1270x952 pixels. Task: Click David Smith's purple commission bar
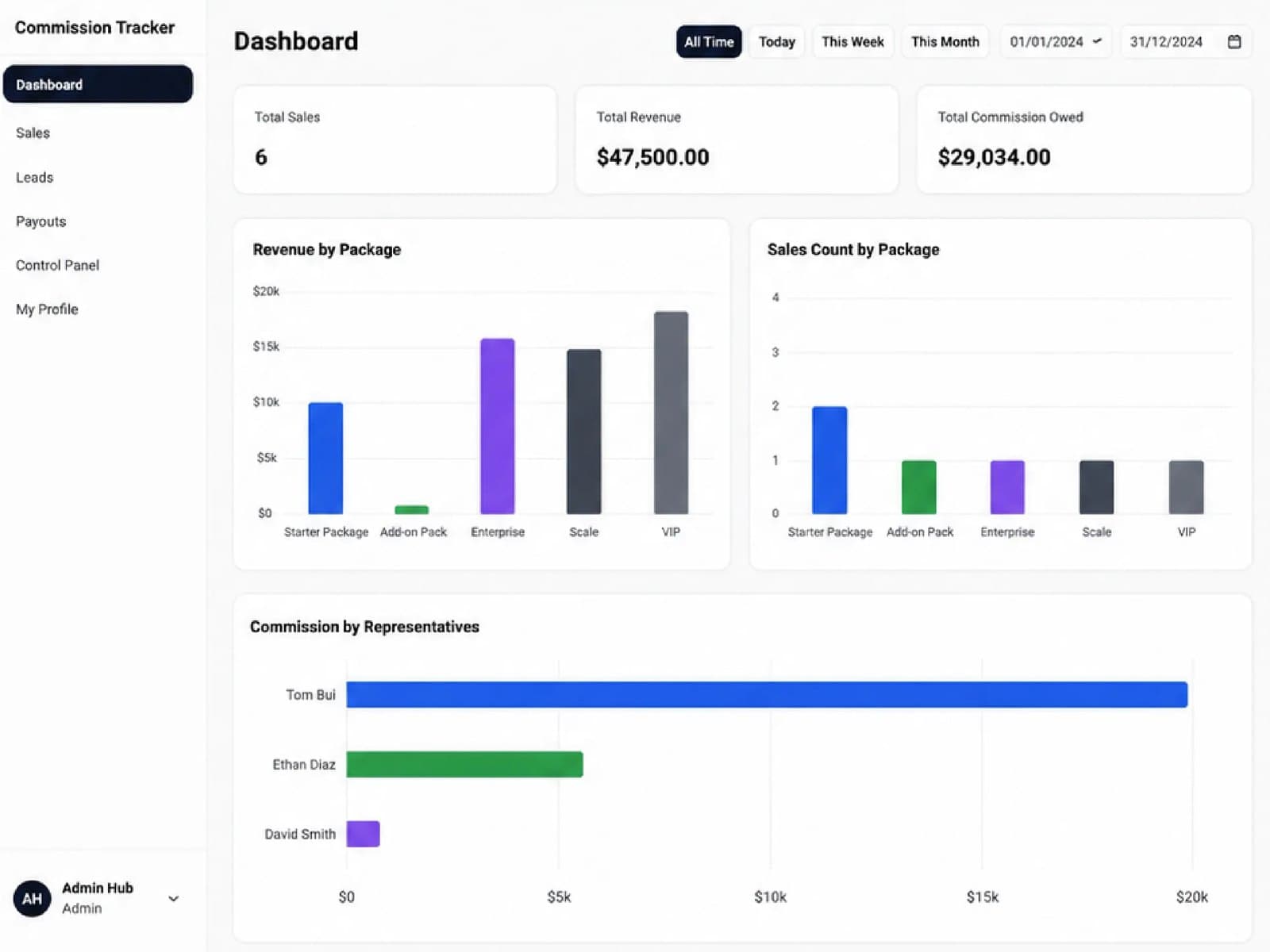363,834
